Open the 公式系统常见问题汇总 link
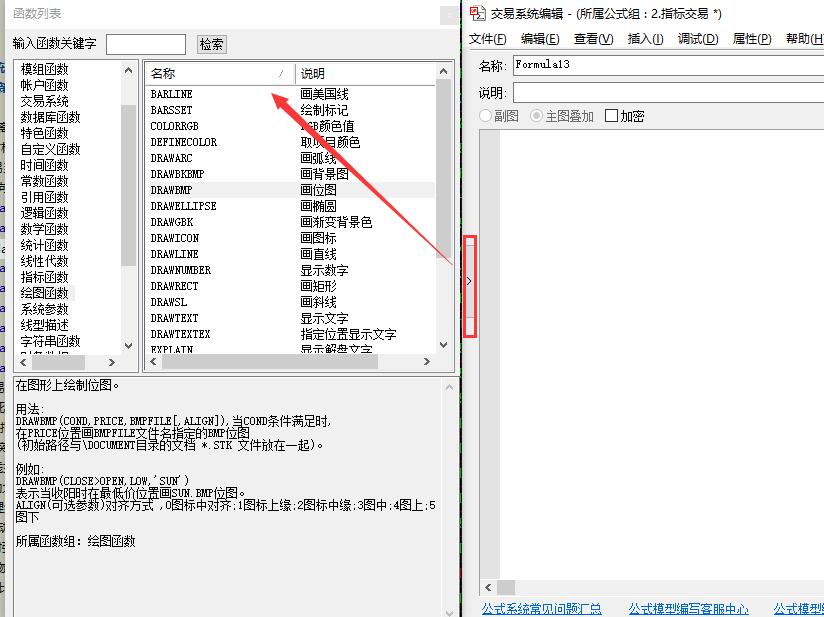Image resolution: width=824 pixels, height=617 pixels. click(x=541, y=609)
